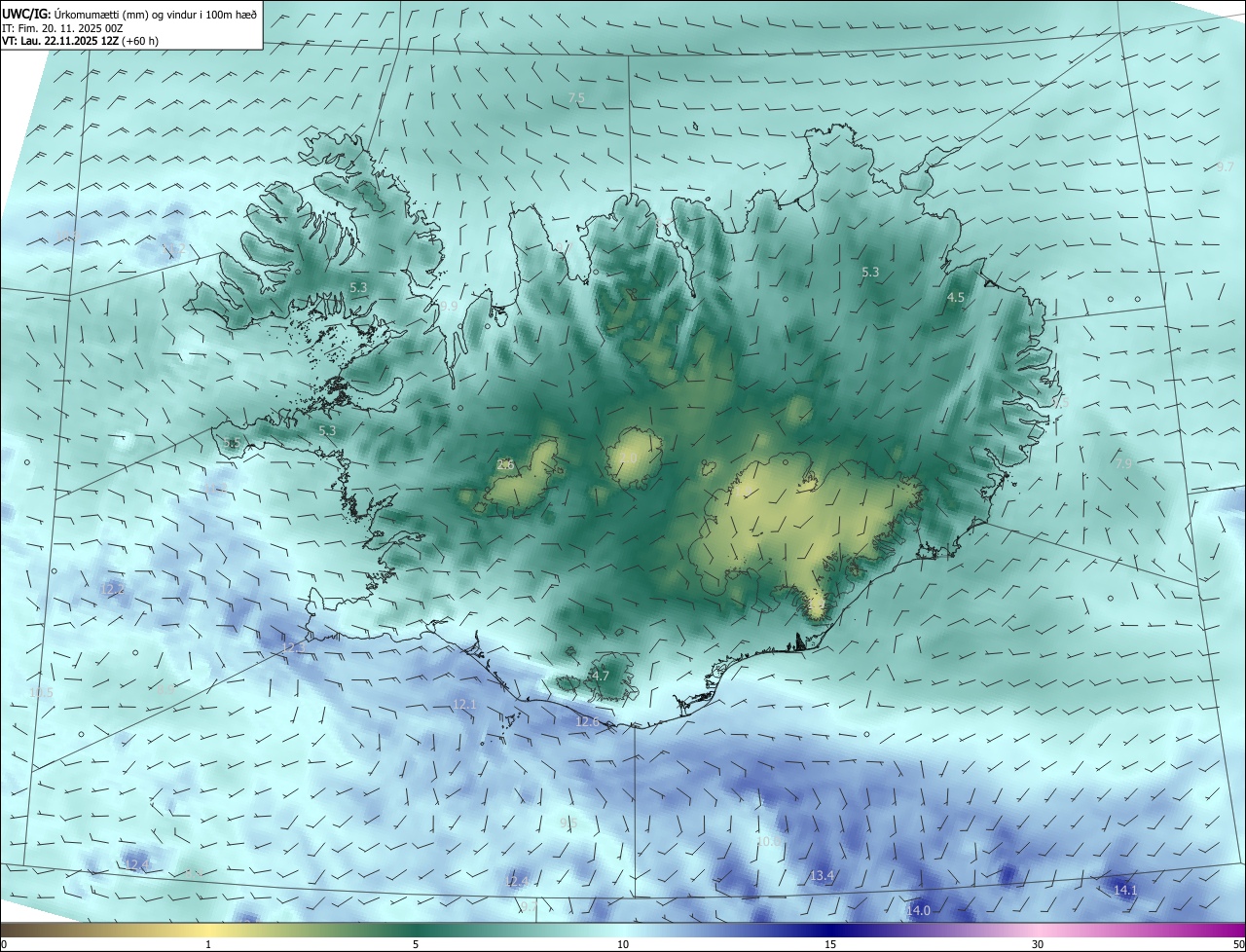
Task: Click the magenta end of the color scale
Action: [1231, 930]
